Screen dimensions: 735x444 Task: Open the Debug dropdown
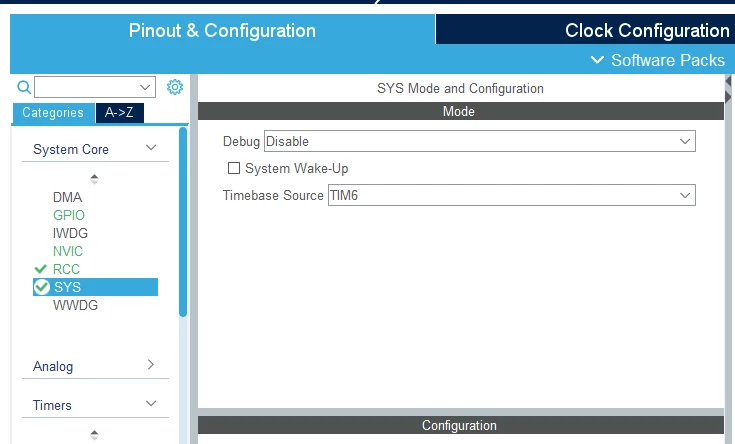pyautogui.click(x=480, y=141)
